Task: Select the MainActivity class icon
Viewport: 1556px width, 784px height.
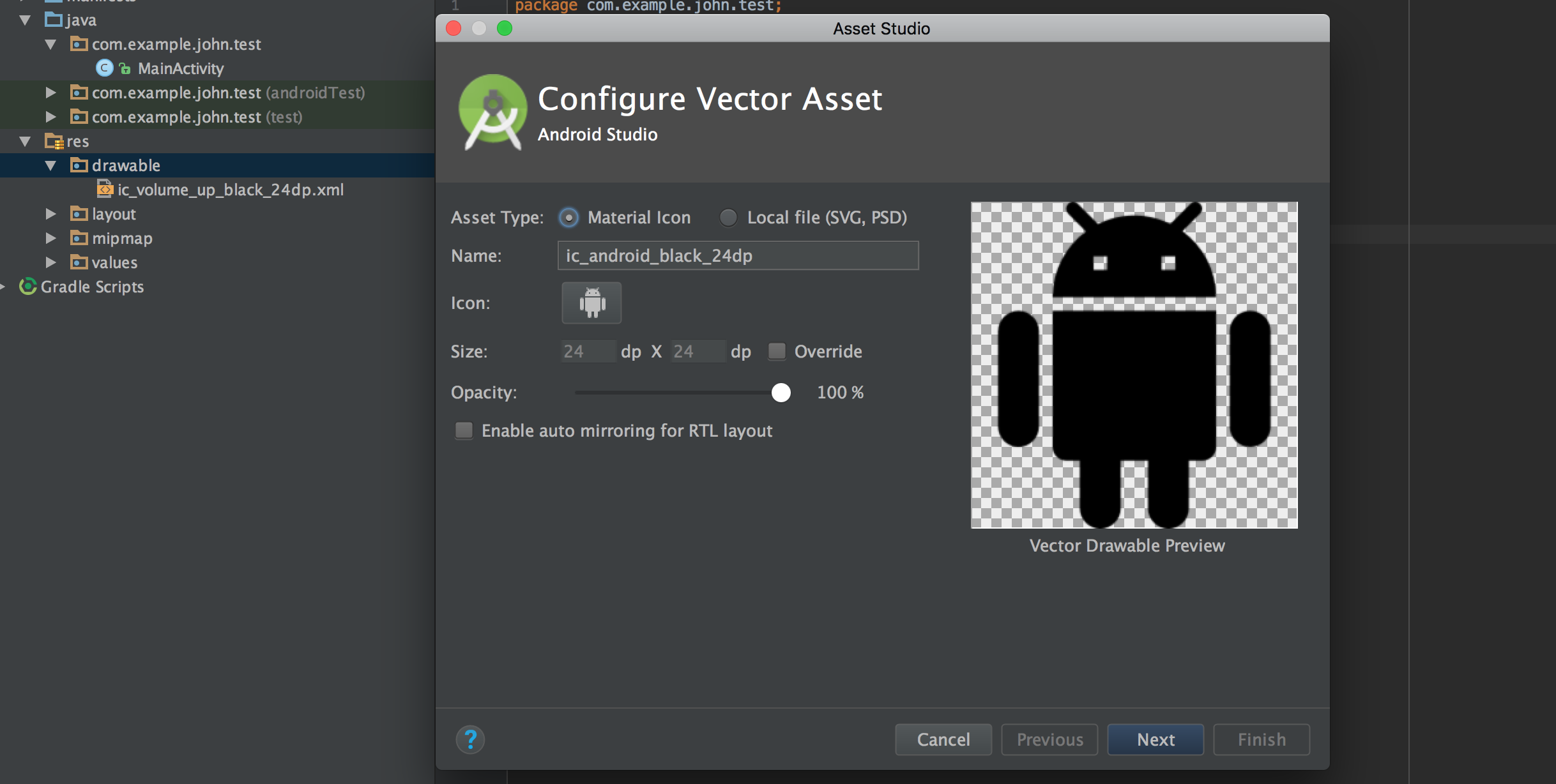Action: point(104,68)
